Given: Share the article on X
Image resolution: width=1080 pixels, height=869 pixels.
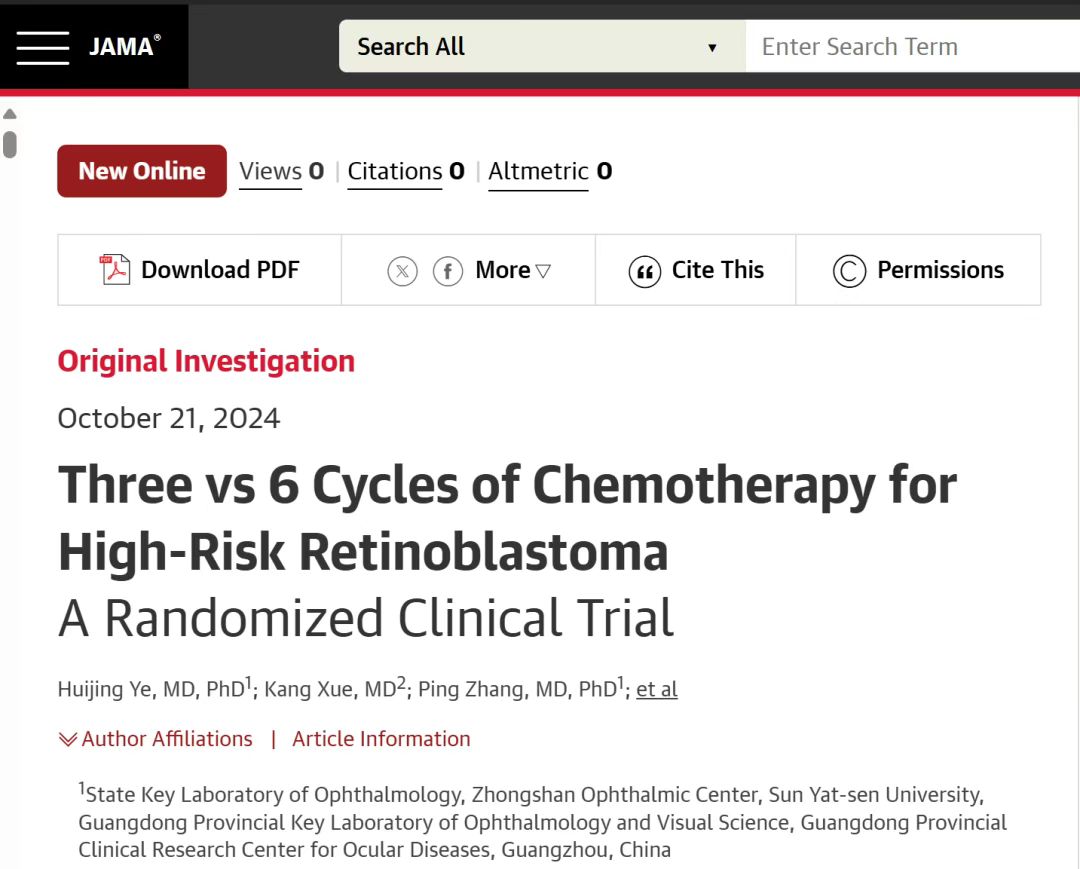Looking at the screenshot, I should click(402, 271).
